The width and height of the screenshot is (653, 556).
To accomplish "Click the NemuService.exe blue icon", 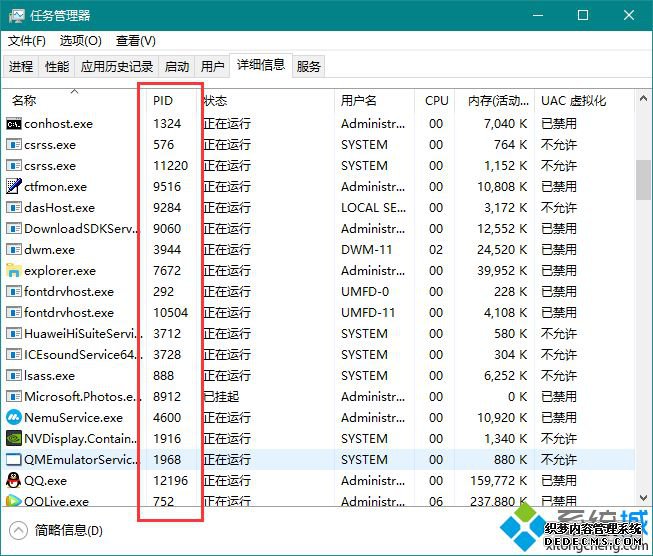I will [14, 418].
